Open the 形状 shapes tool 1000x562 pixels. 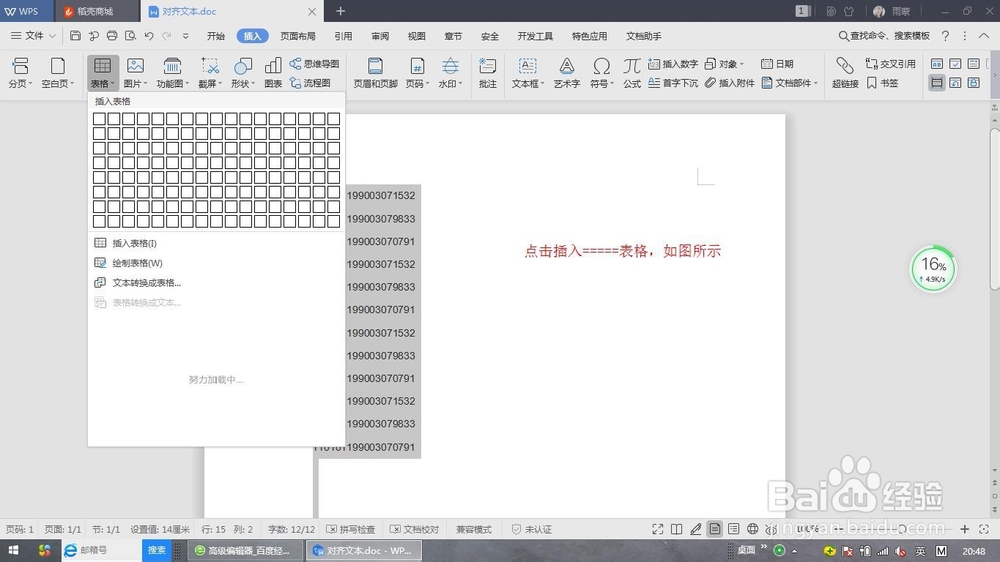[243, 72]
